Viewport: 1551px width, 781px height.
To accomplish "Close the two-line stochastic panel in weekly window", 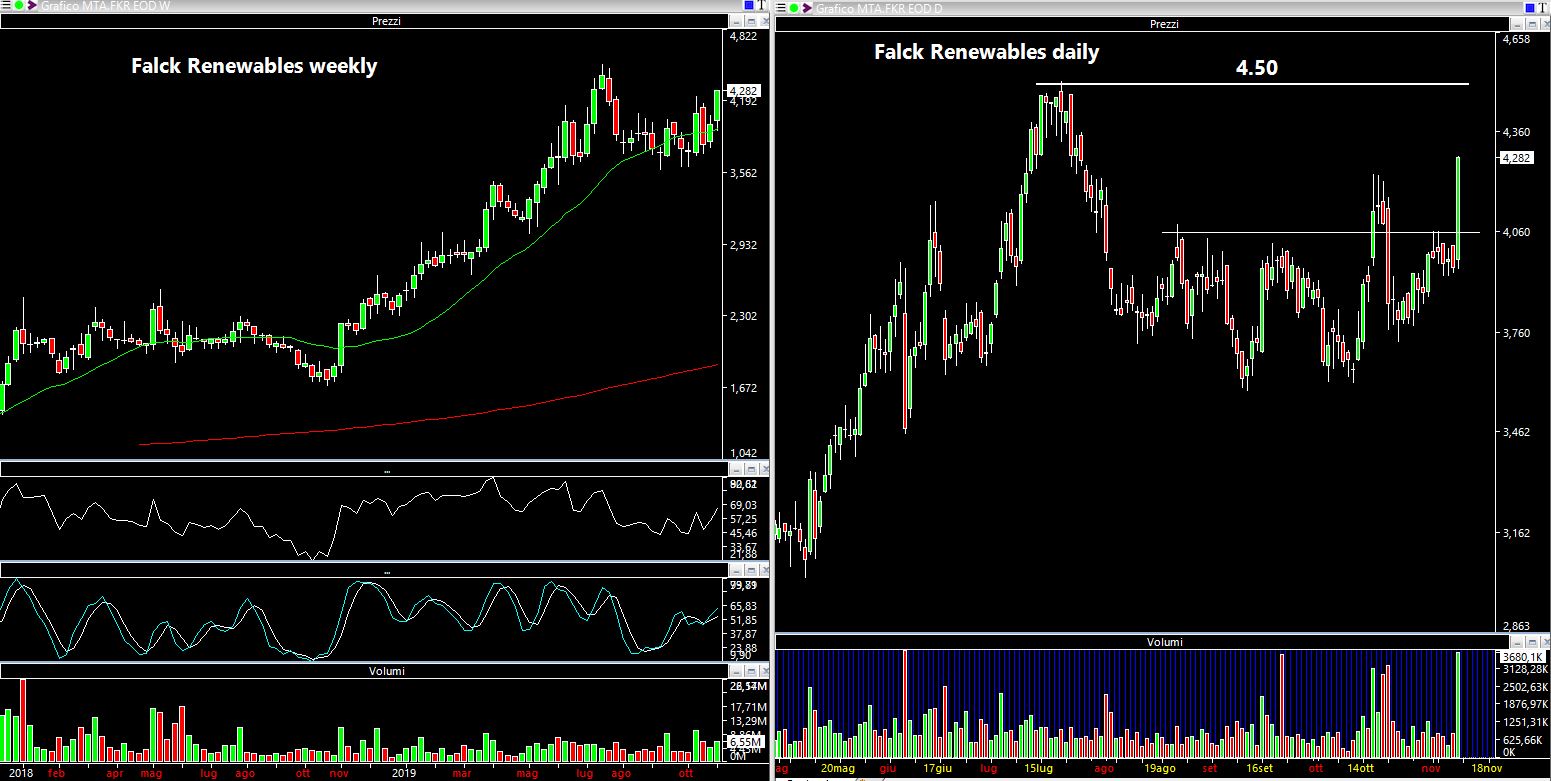I will coord(763,570).
